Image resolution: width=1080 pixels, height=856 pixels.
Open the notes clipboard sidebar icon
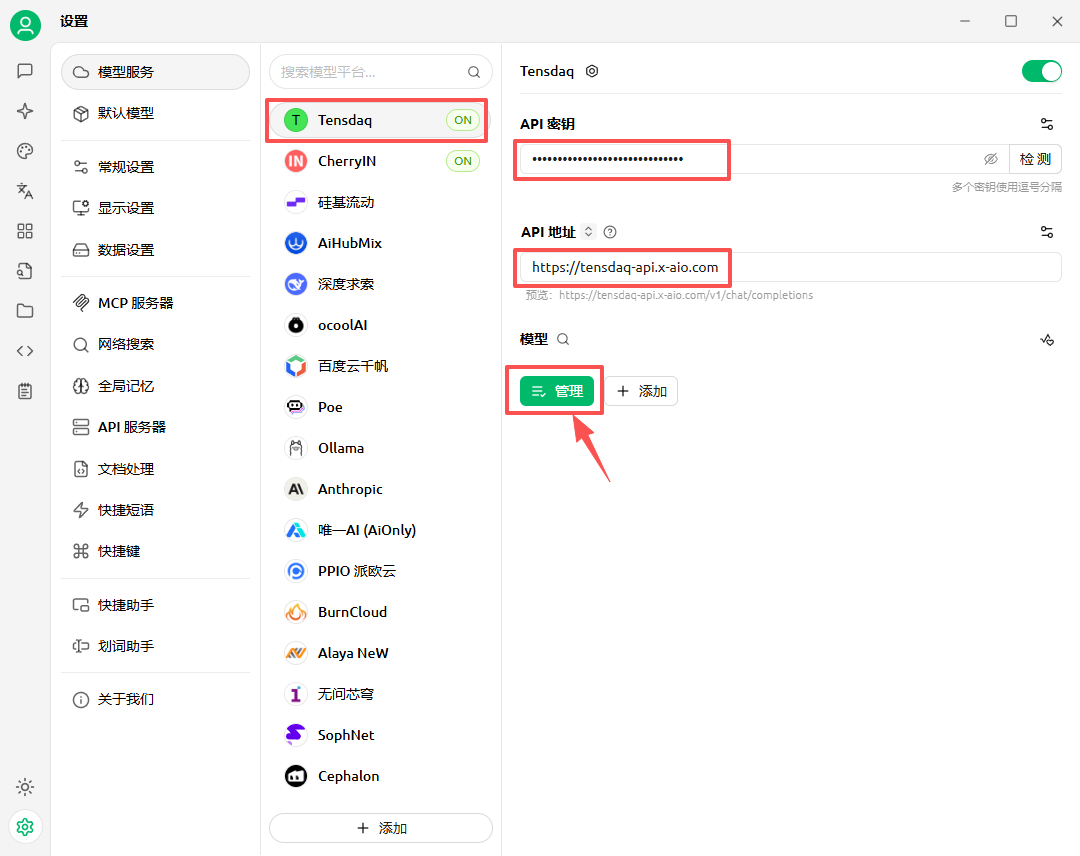[x=25, y=391]
